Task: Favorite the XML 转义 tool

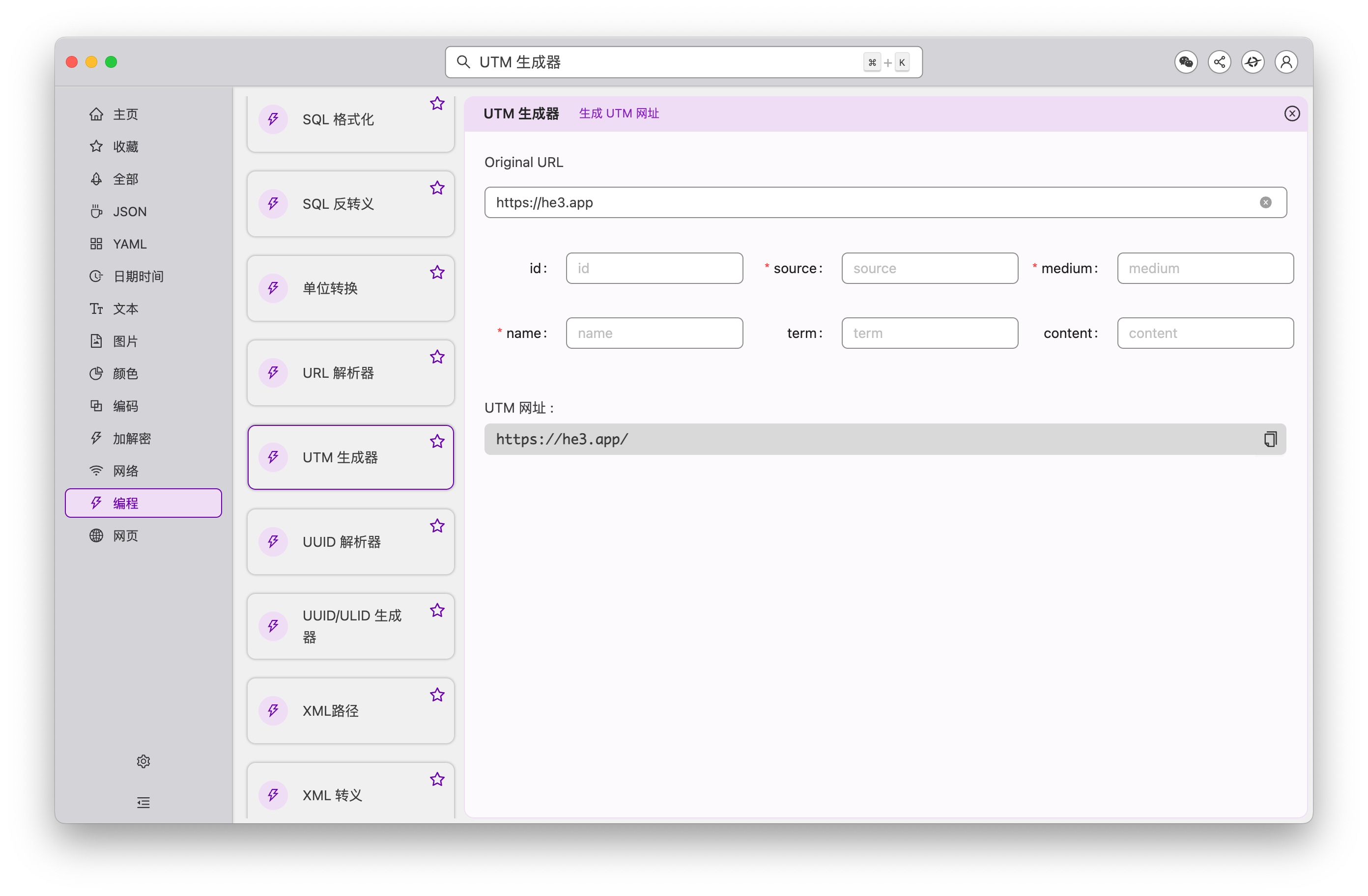Action: coord(437,779)
